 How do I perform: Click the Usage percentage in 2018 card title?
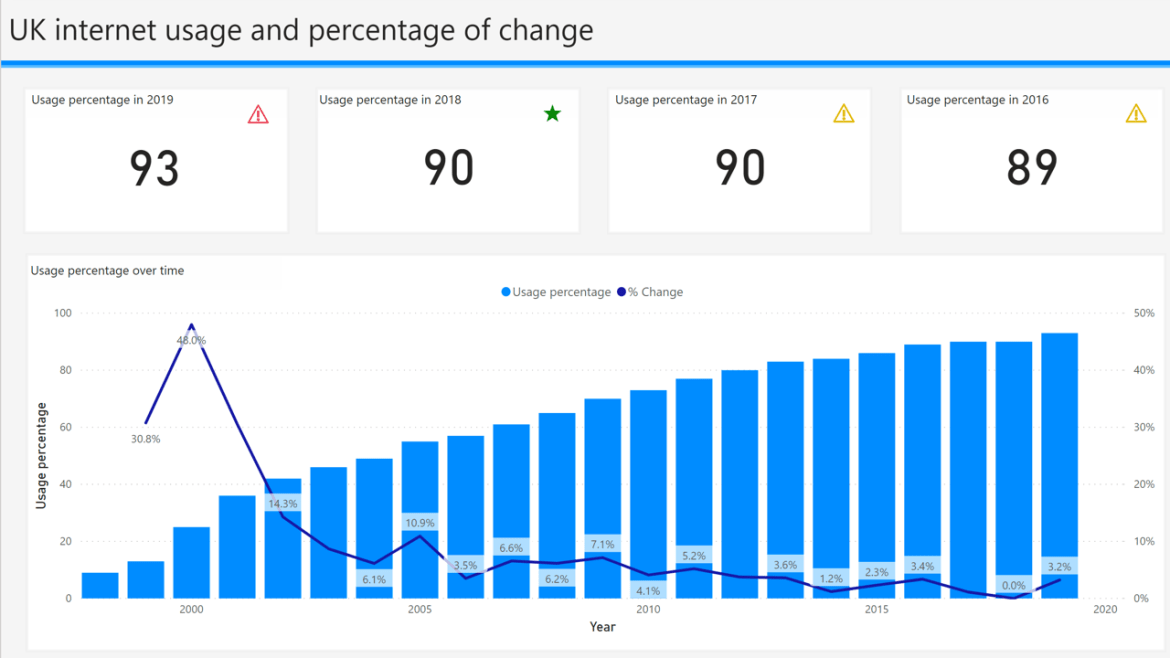point(390,100)
